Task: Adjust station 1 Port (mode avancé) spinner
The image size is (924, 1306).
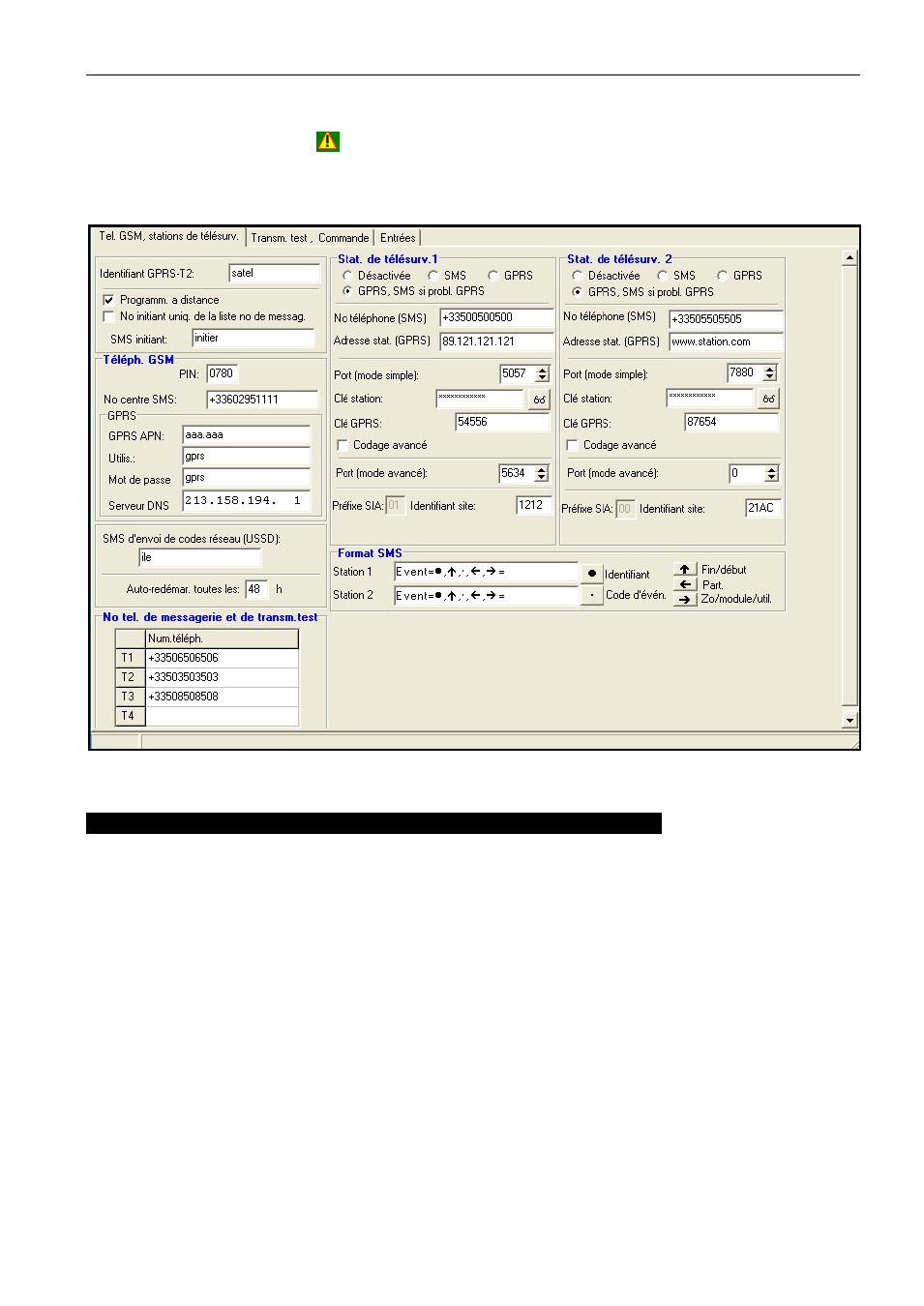Action: click(542, 473)
